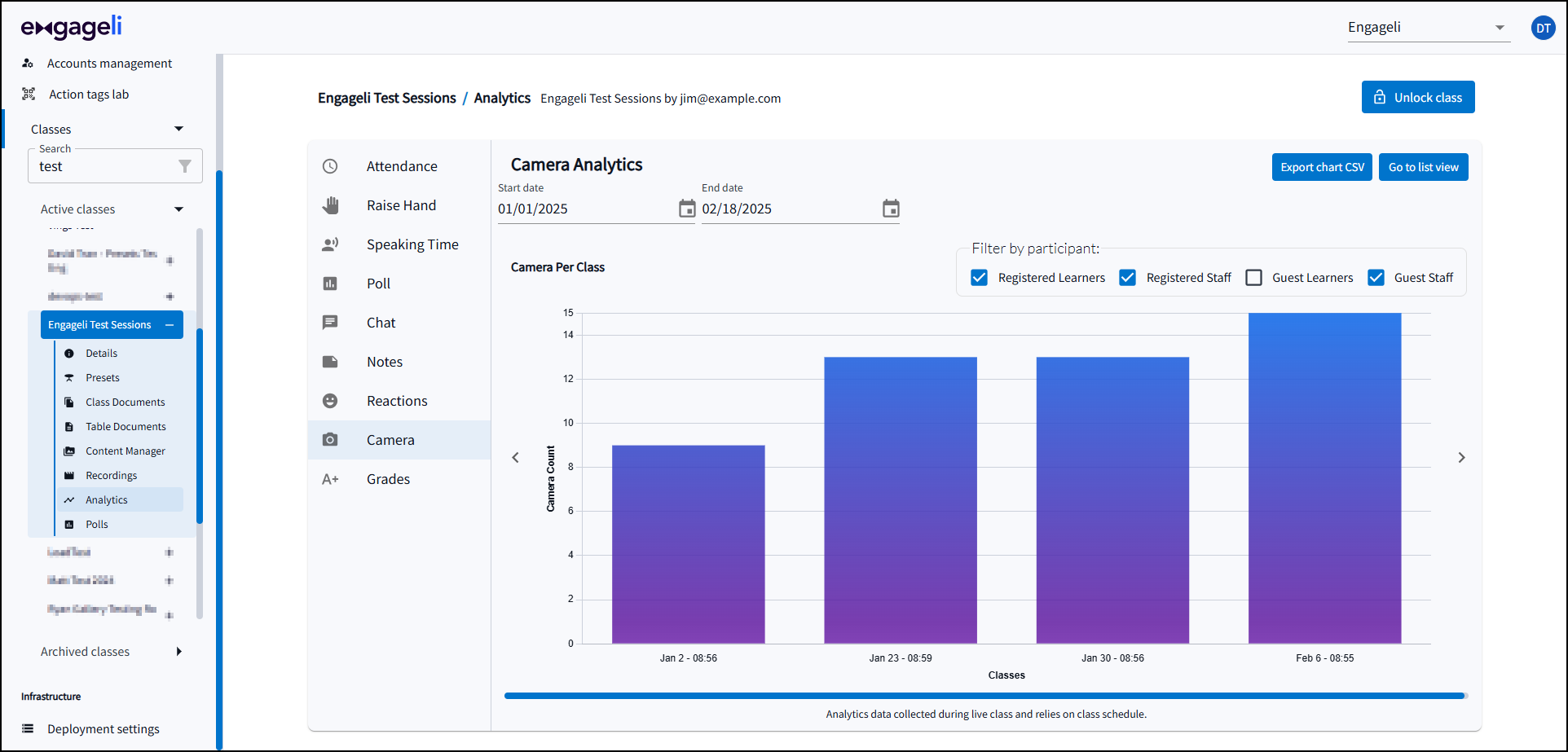Screen dimensions: 1568x752
Task: Click the Reactions smiley icon
Action: [330, 401]
